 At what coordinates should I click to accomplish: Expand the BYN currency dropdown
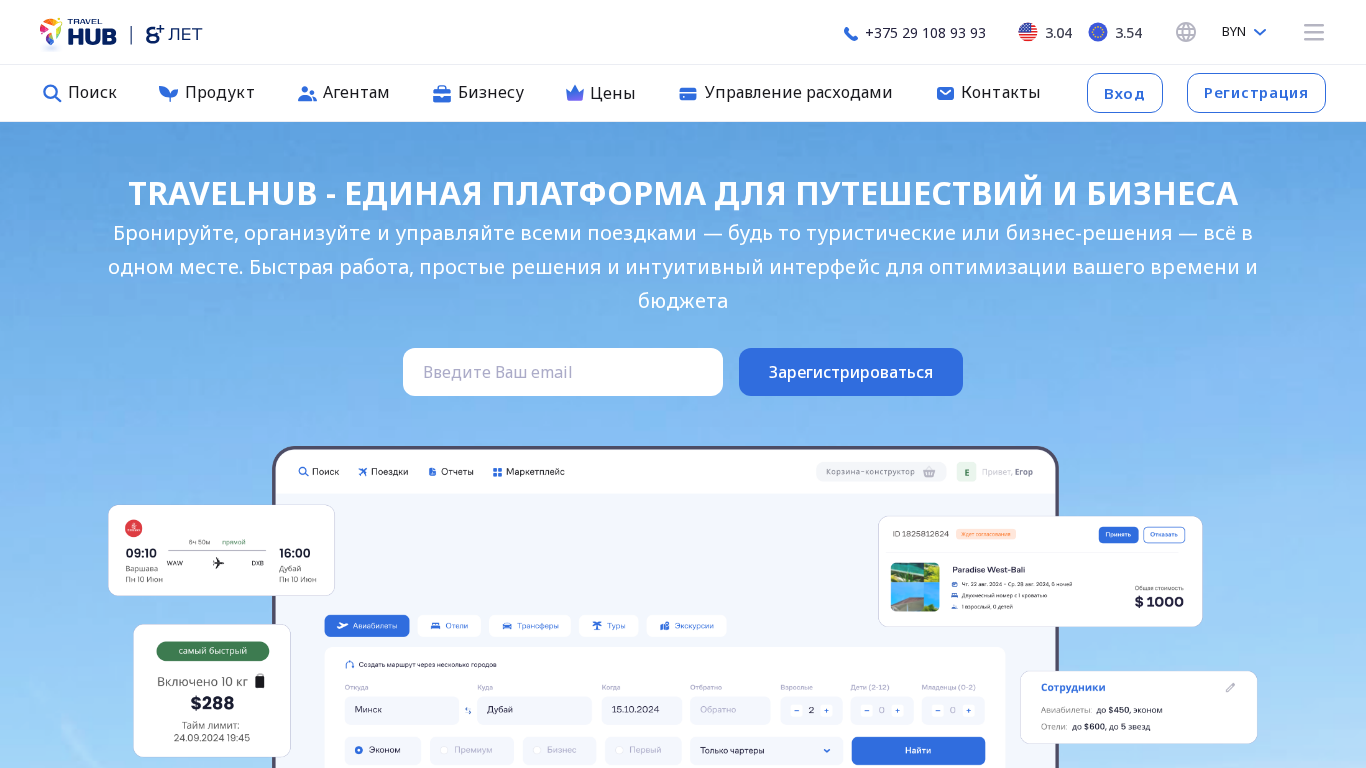coord(1244,32)
